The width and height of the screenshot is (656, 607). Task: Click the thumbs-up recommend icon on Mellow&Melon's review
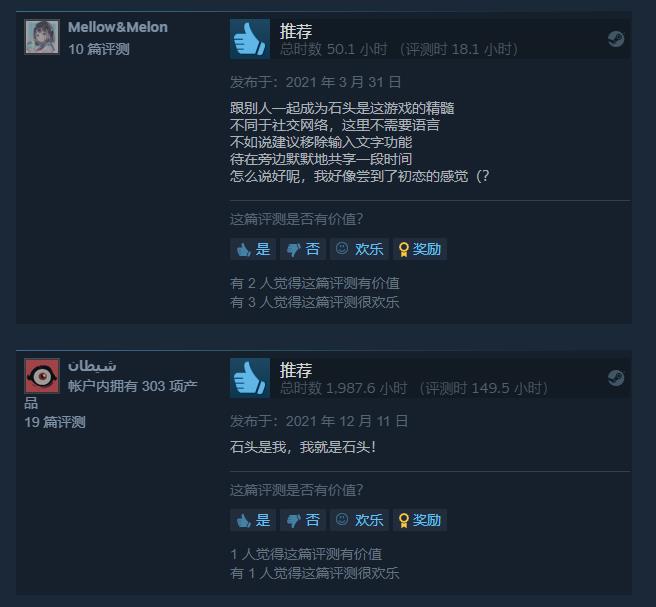click(250, 39)
